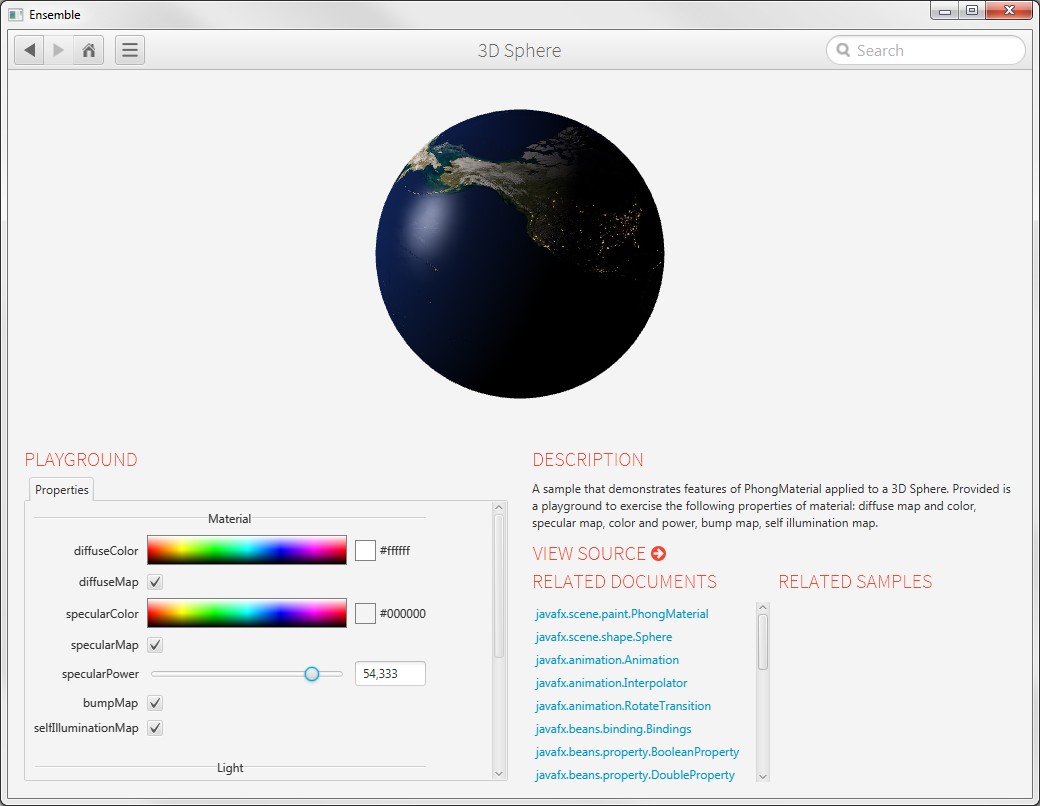Screen dimensions: 1040x806
Task: Click the back navigation arrow icon
Action: pyautogui.click(x=29, y=50)
